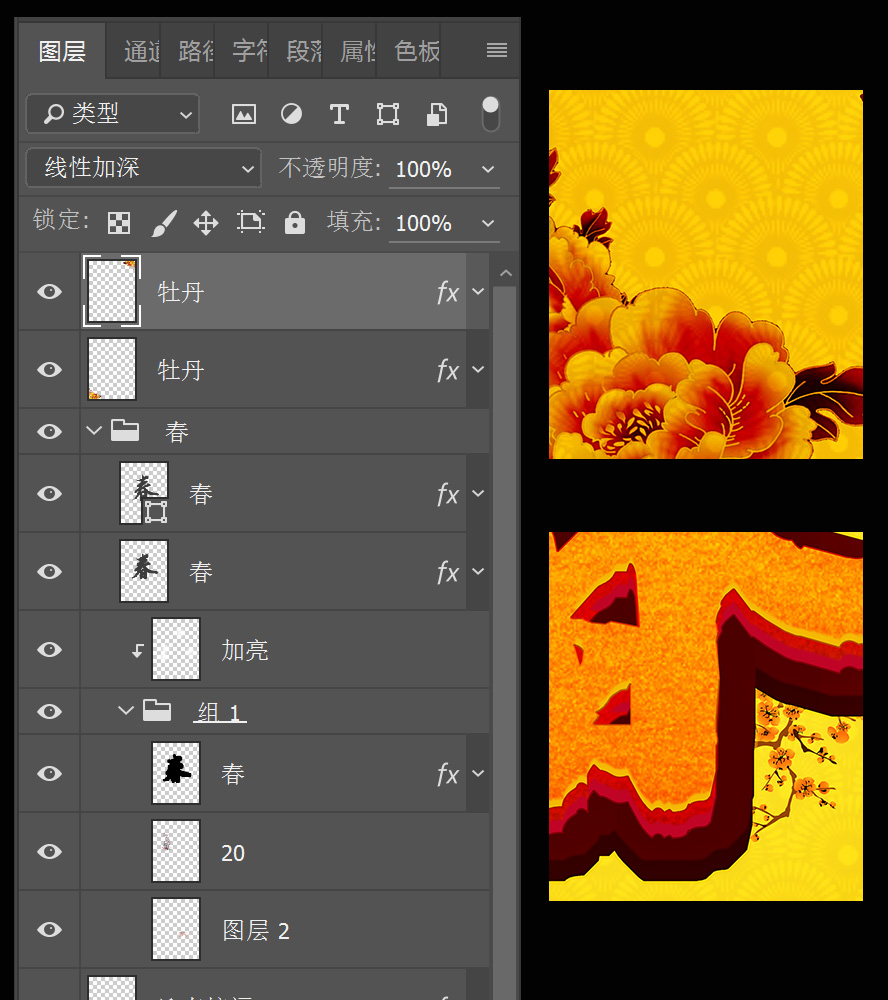This screenshot has width=888, height=1000.
Task: Click thumbnail of second 牡丹 layer
Action: tap(112, 369)
